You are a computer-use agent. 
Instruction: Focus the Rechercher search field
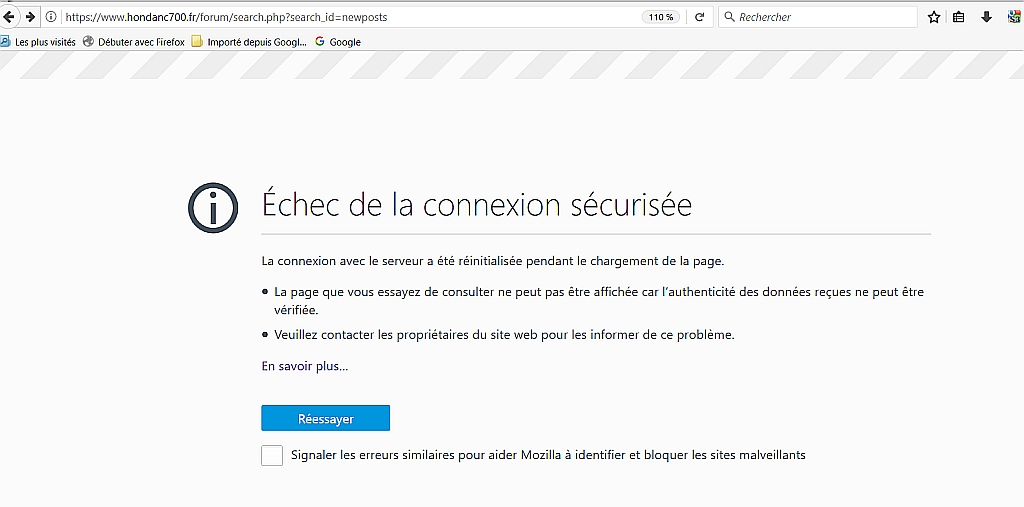coord(820,17)
